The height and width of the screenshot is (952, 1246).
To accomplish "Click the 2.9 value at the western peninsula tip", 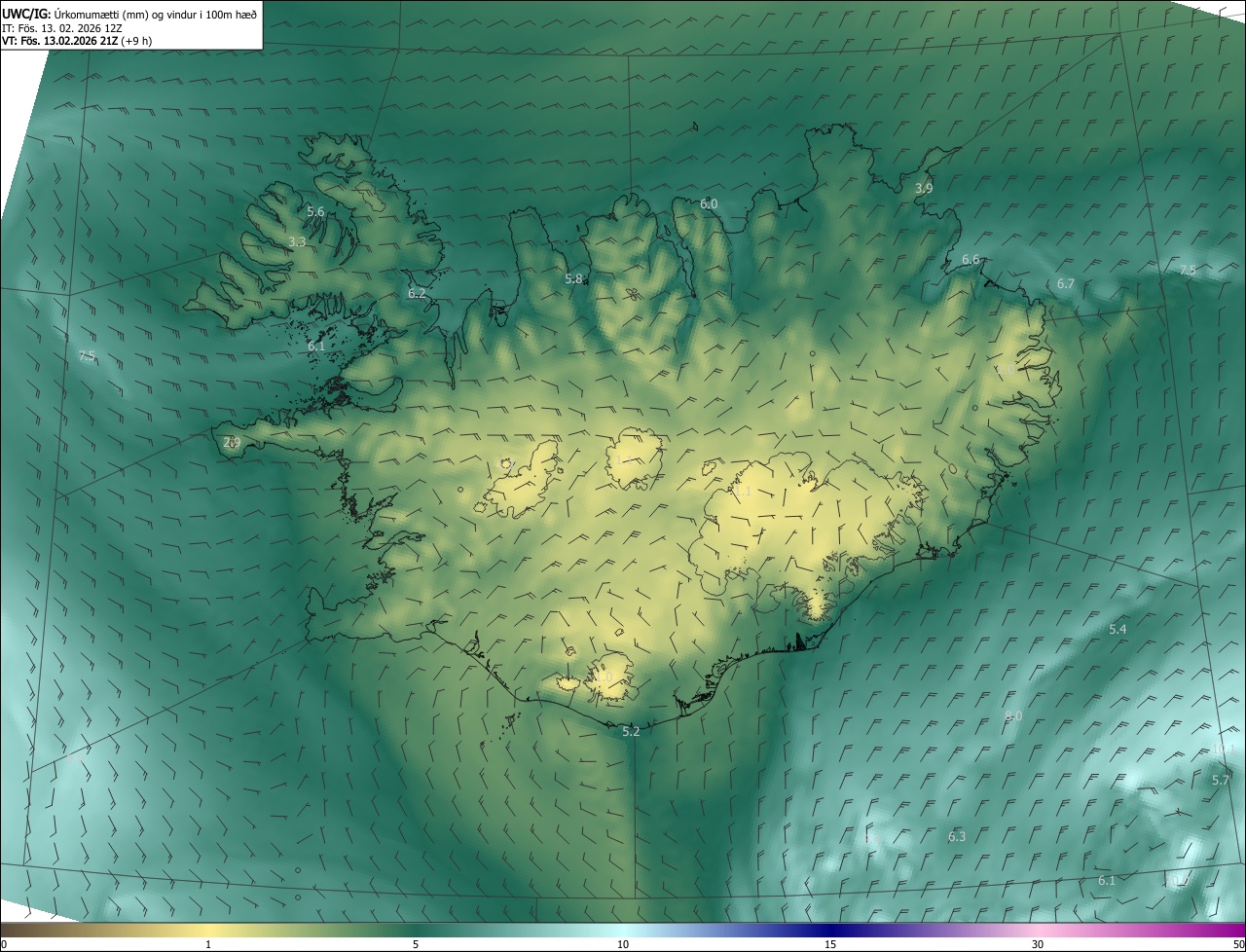I will [232, 442].
